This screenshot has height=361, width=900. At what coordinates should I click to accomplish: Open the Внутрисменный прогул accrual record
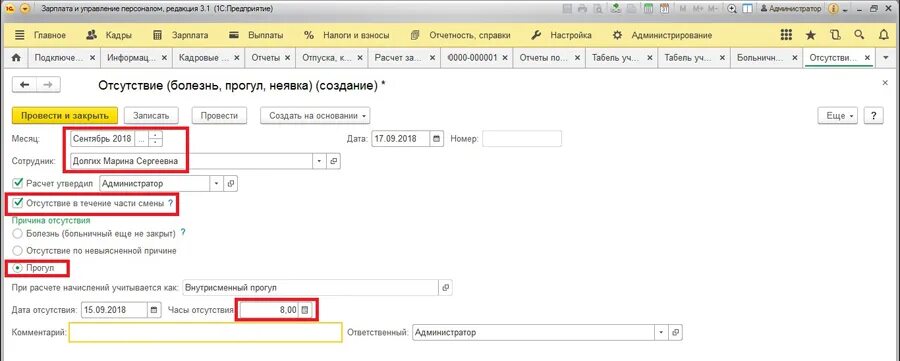tap(445, 287)
